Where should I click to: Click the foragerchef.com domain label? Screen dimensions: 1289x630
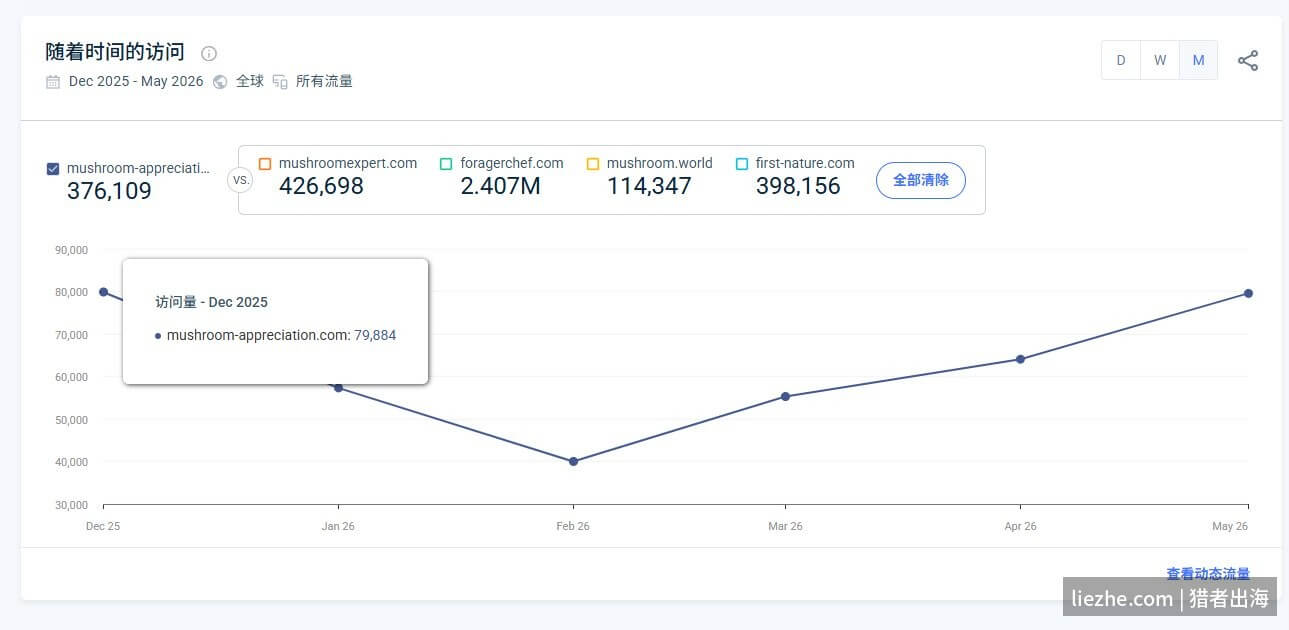(512, 163)
